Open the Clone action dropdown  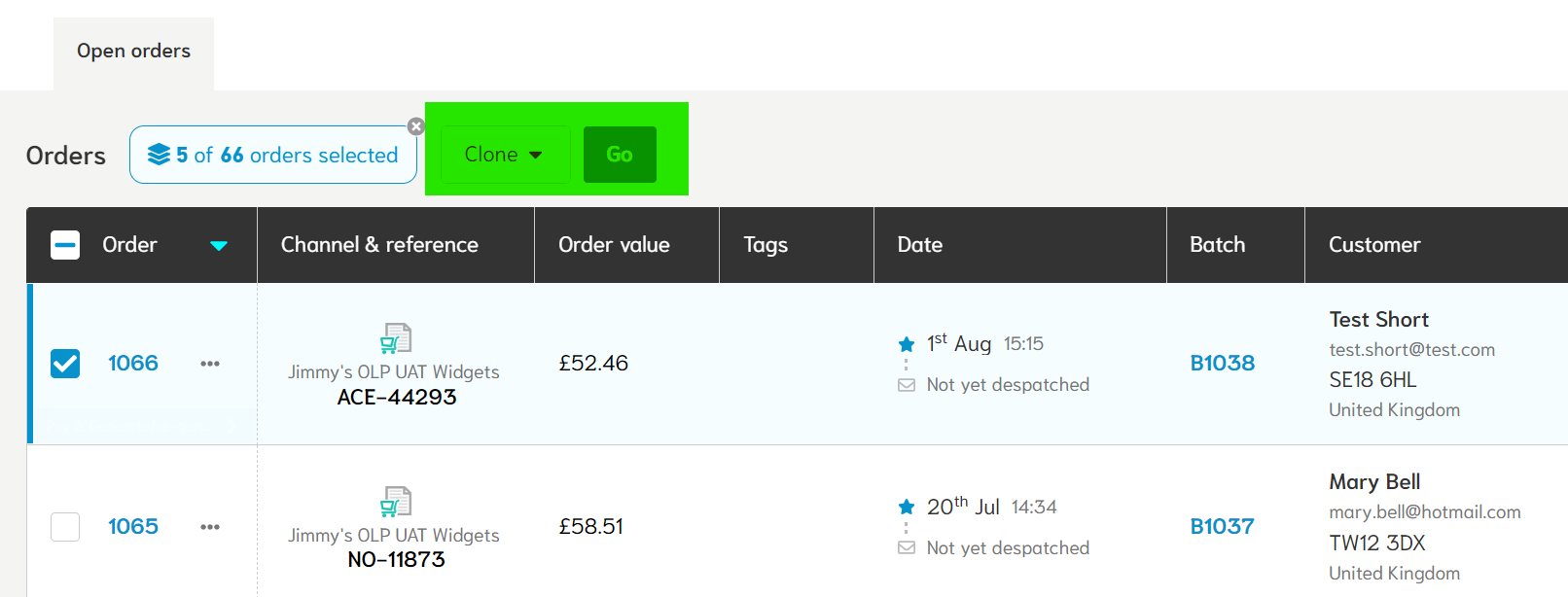tap(505, 155)
